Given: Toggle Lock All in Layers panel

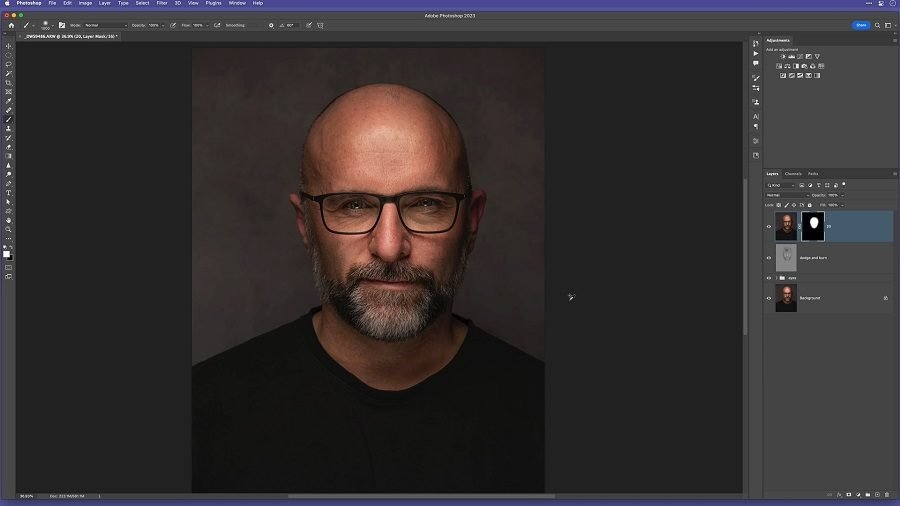Looking at the screenshot, I should click(810, 205).
